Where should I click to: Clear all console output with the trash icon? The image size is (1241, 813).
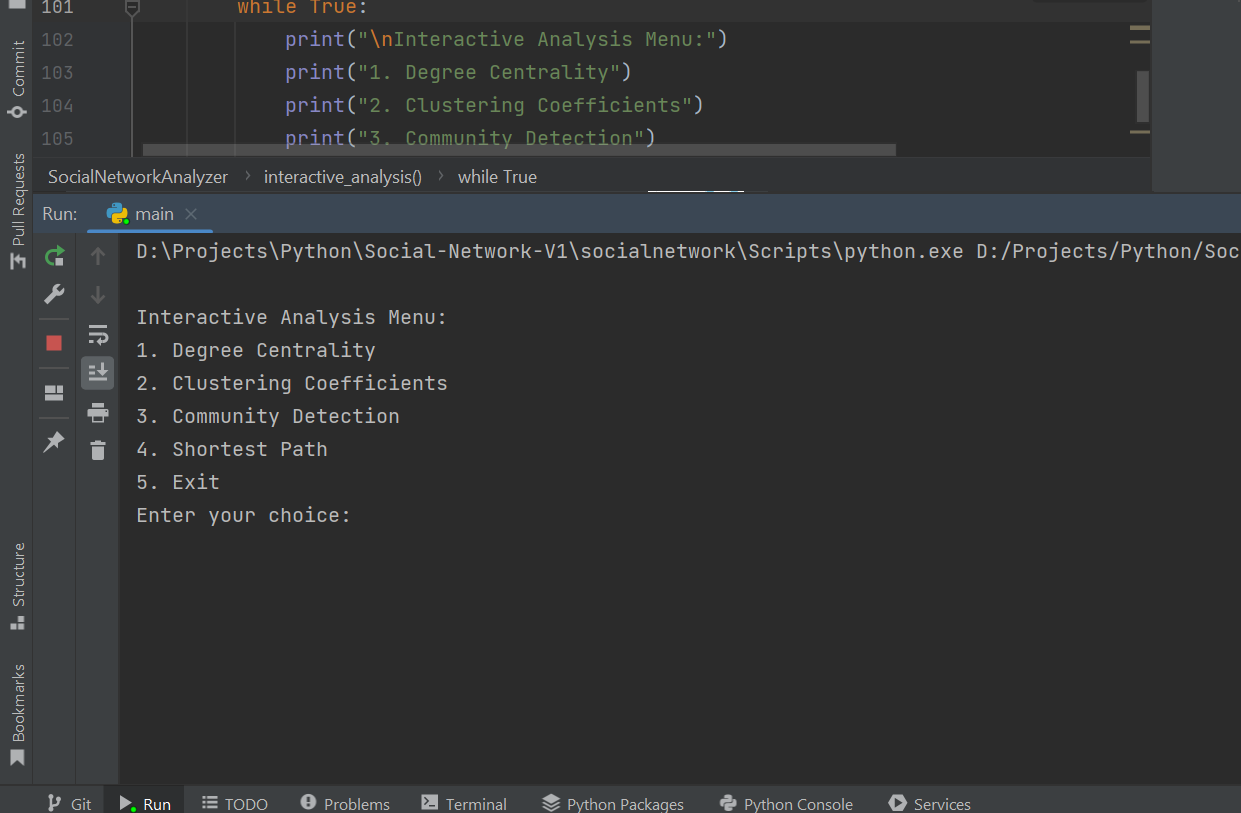point(97,450)
